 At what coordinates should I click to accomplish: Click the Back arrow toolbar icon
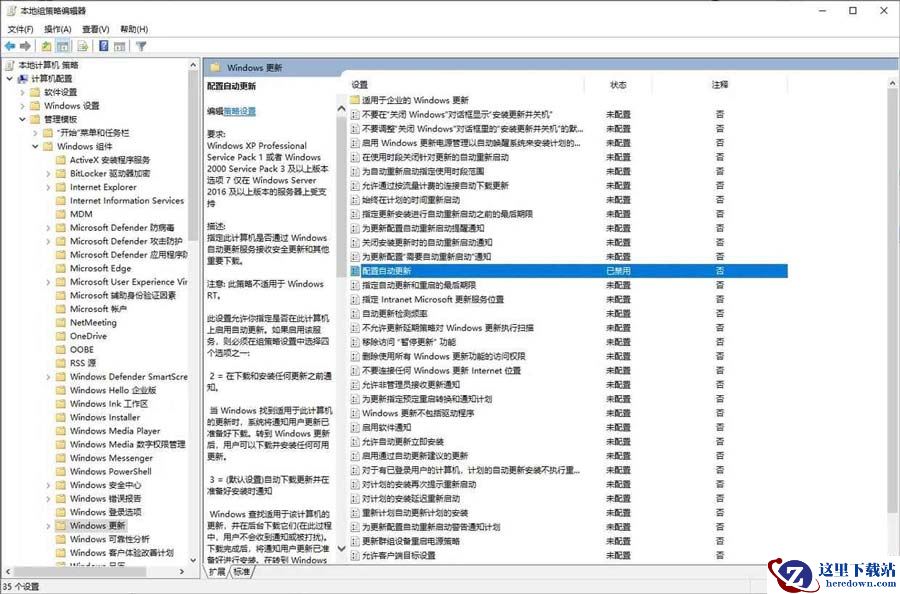[x=10, y=46]
